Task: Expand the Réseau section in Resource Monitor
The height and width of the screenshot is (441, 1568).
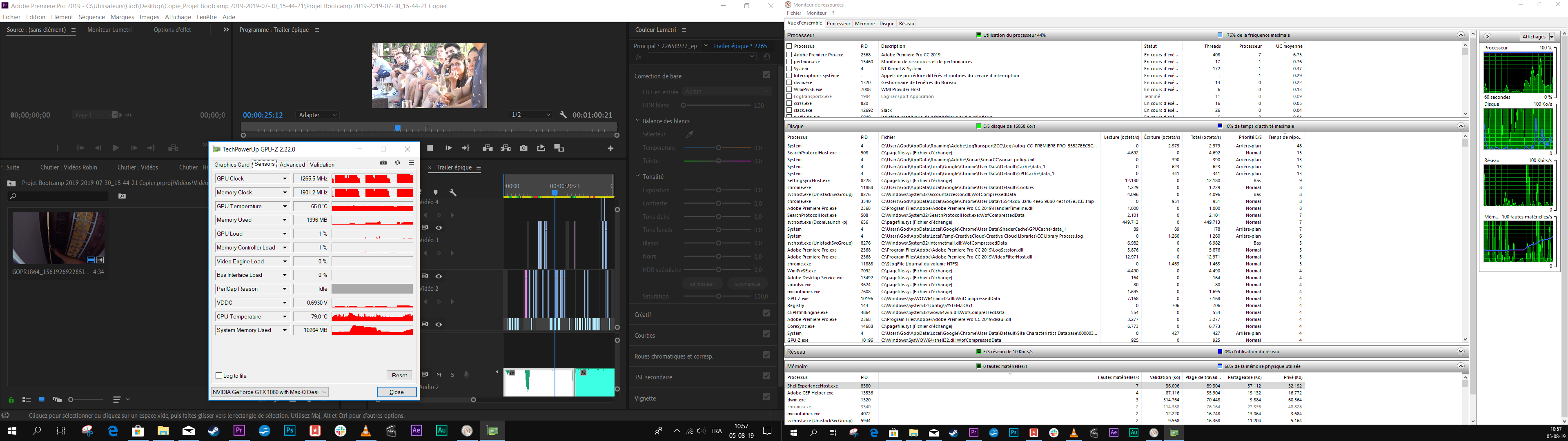Action: pyautogui.click(x=1460, y=352)
